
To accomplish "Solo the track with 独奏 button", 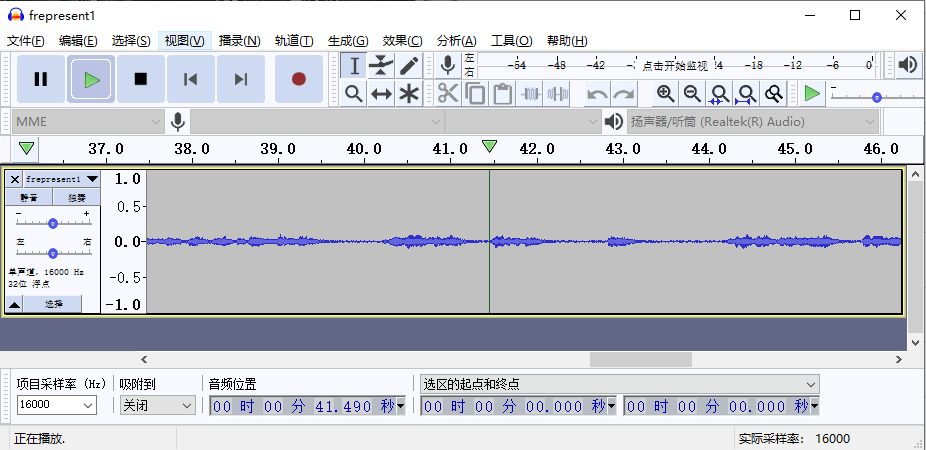I will [x=77, y=197].
